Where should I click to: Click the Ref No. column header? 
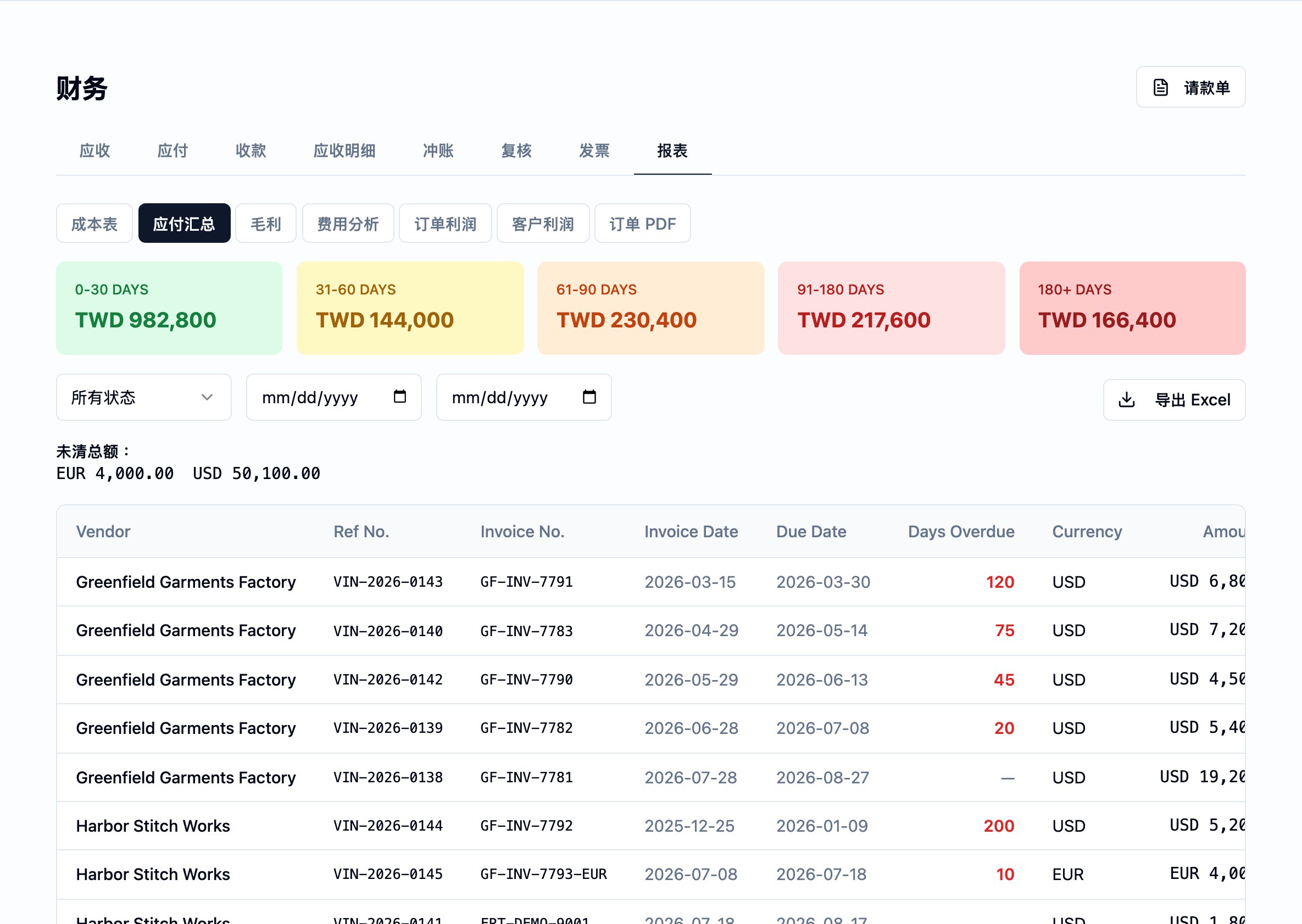coord(361,531)
